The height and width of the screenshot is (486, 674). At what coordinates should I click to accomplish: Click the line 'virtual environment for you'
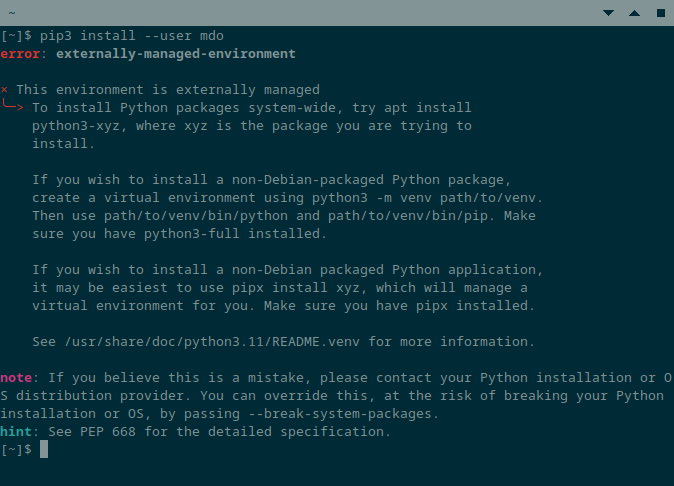coord(283,306)
